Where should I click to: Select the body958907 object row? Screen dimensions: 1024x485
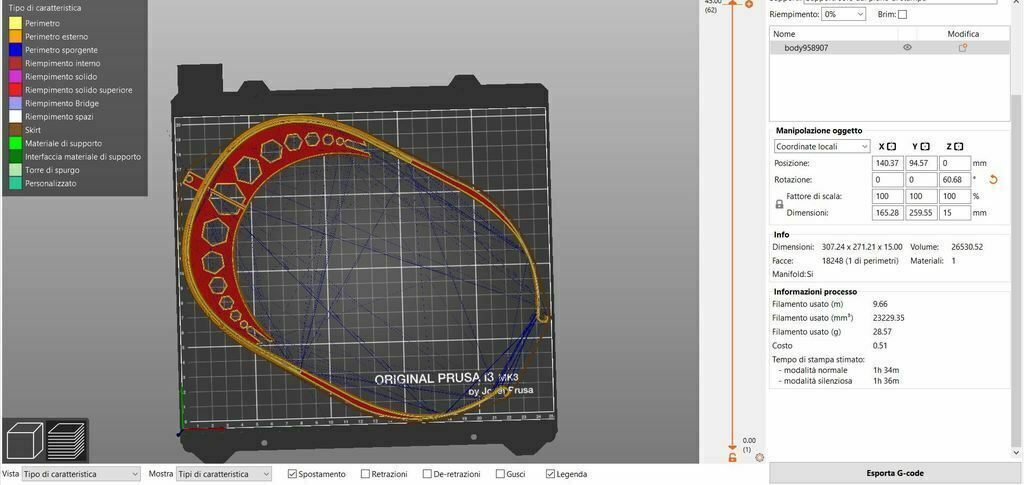[889, 48]
